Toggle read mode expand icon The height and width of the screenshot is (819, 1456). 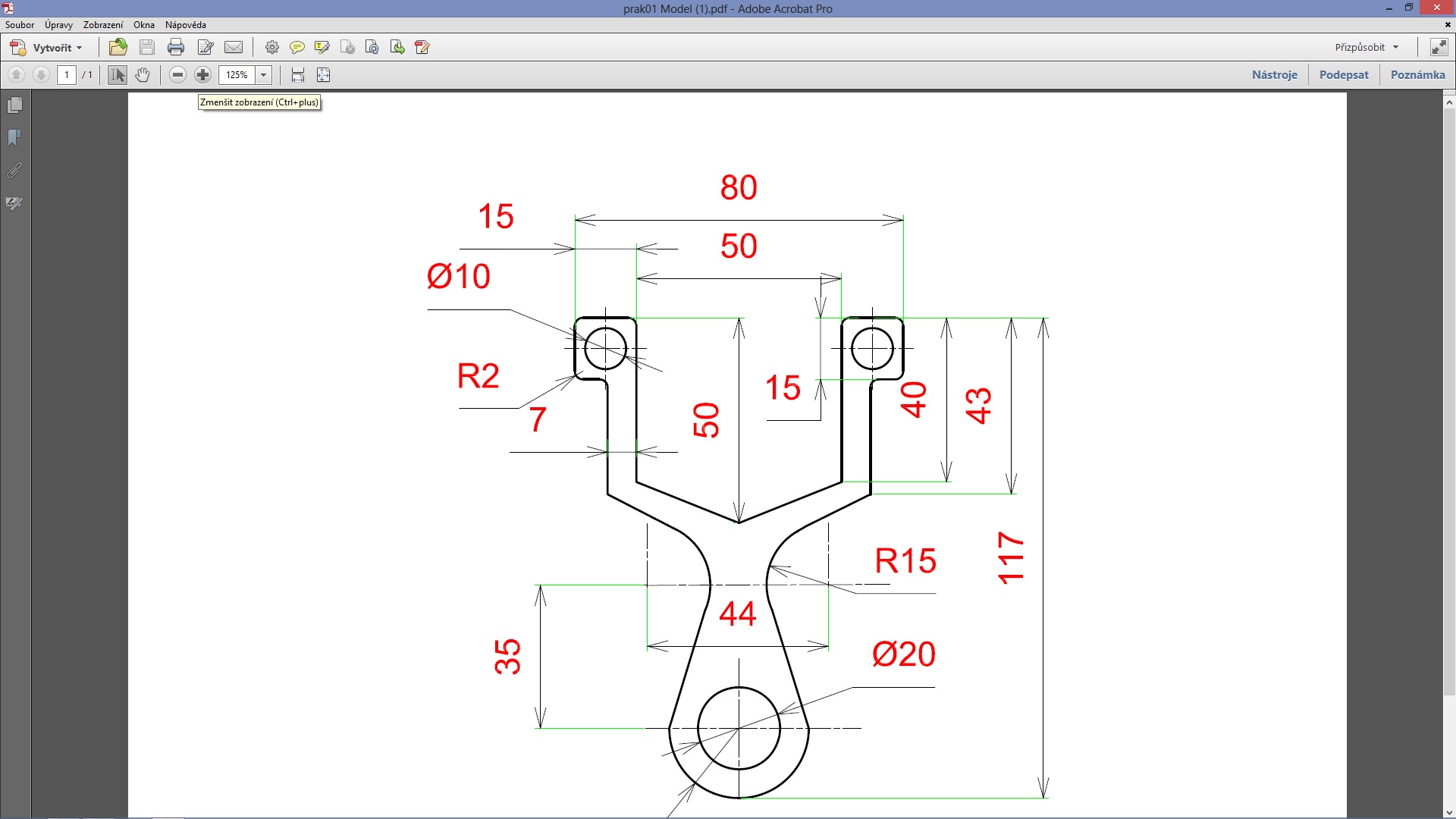[x=1439, y=47]
